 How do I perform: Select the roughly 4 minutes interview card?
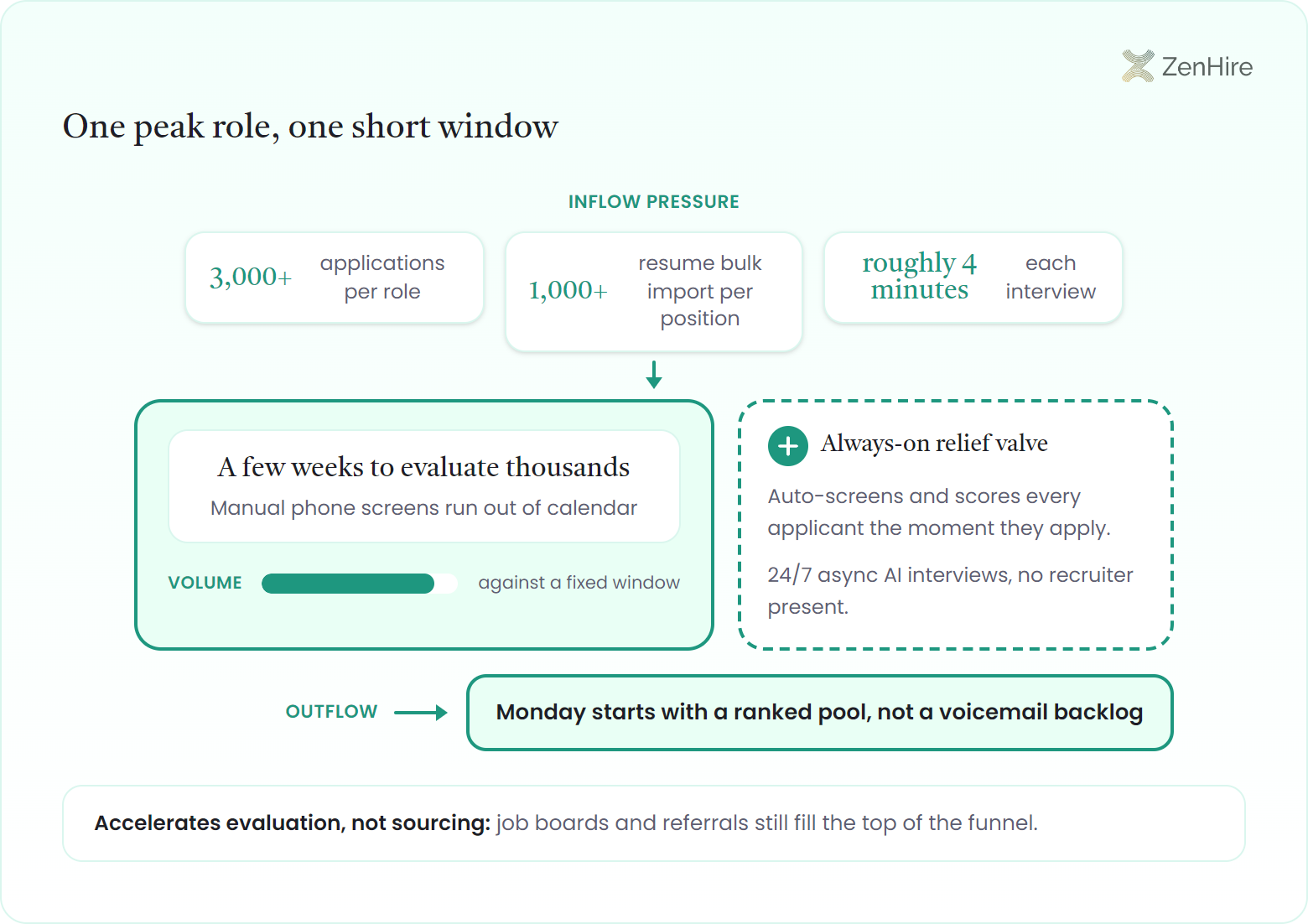(x=973, y=278)
